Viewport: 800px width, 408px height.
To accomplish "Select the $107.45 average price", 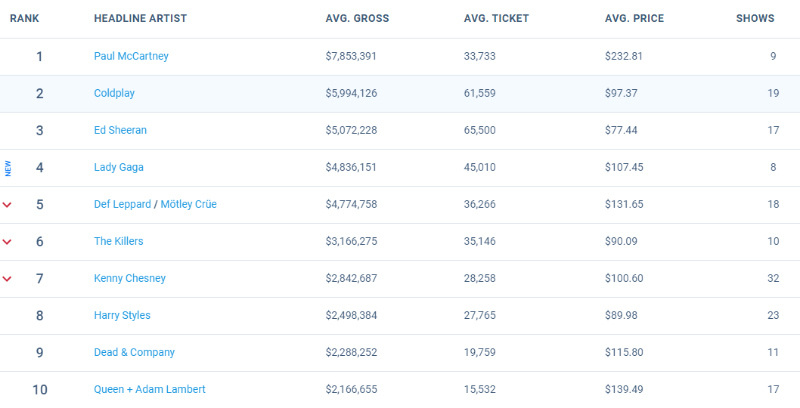I will 624,167.
